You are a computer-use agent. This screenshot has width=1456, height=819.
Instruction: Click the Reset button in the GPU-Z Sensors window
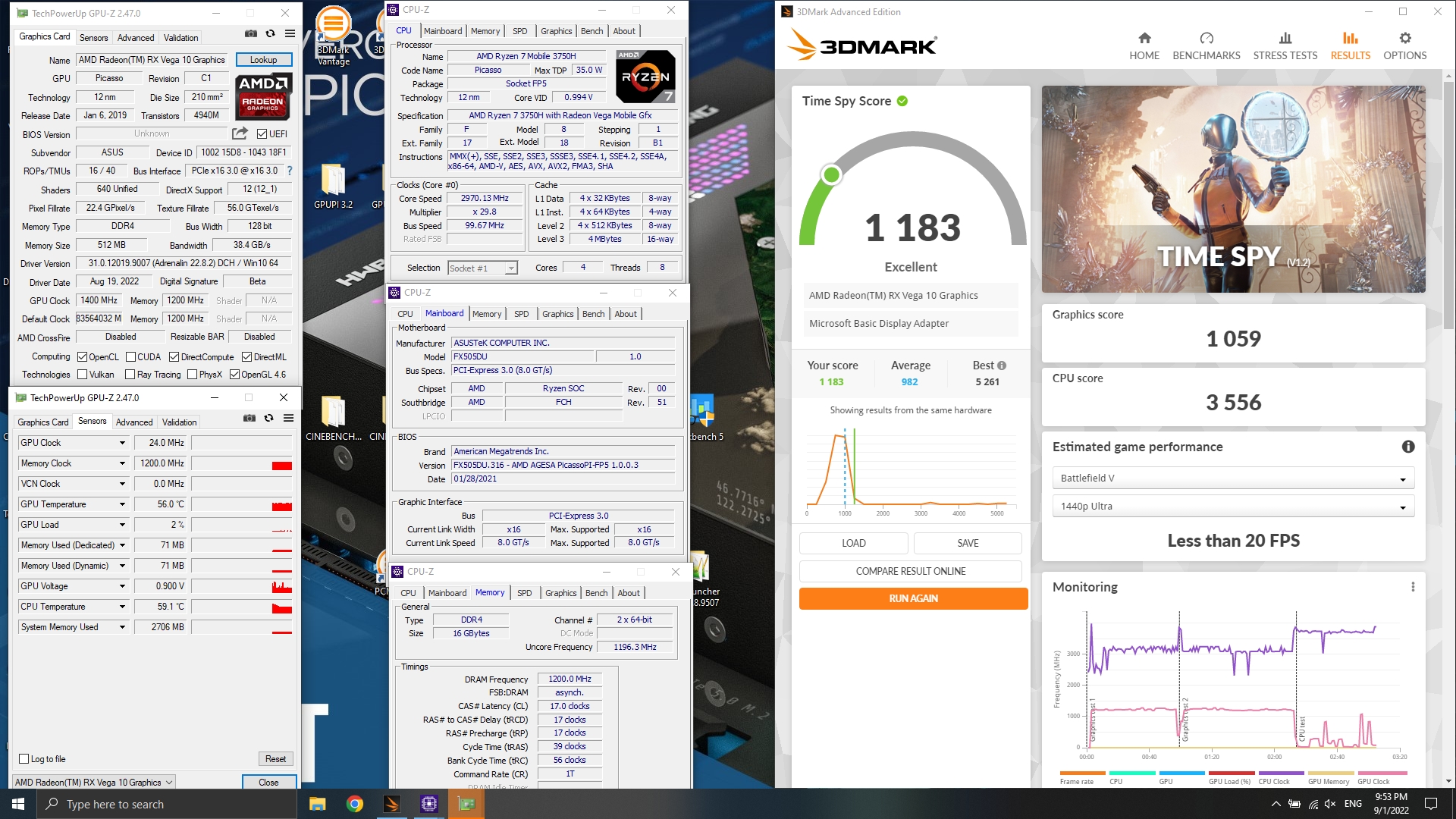point(275,759)
